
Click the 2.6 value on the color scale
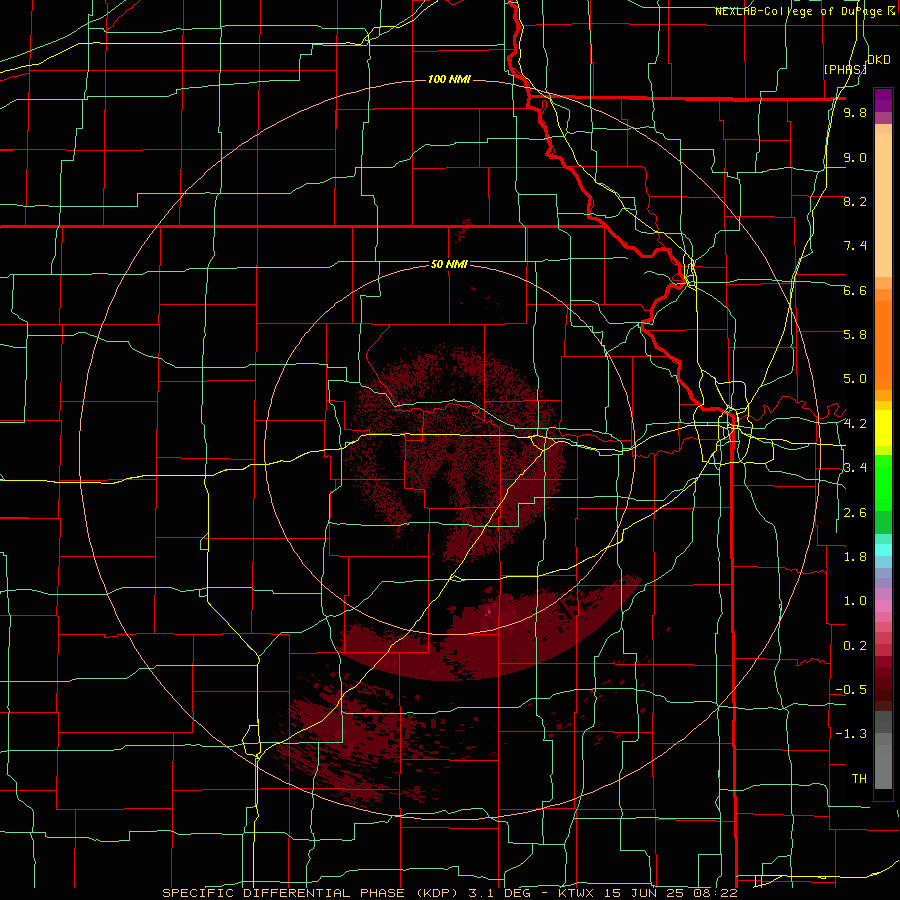click(x=855, y=513)
